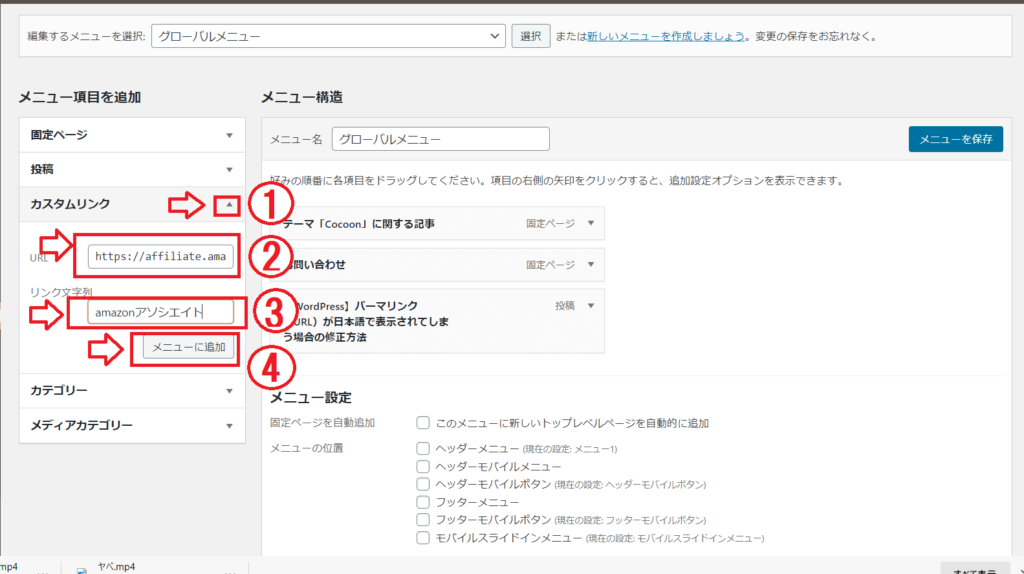Check the ヘッダーモバイルボタン checkbox
This screenshot has height=574, width=1024.
pos(423,484)
